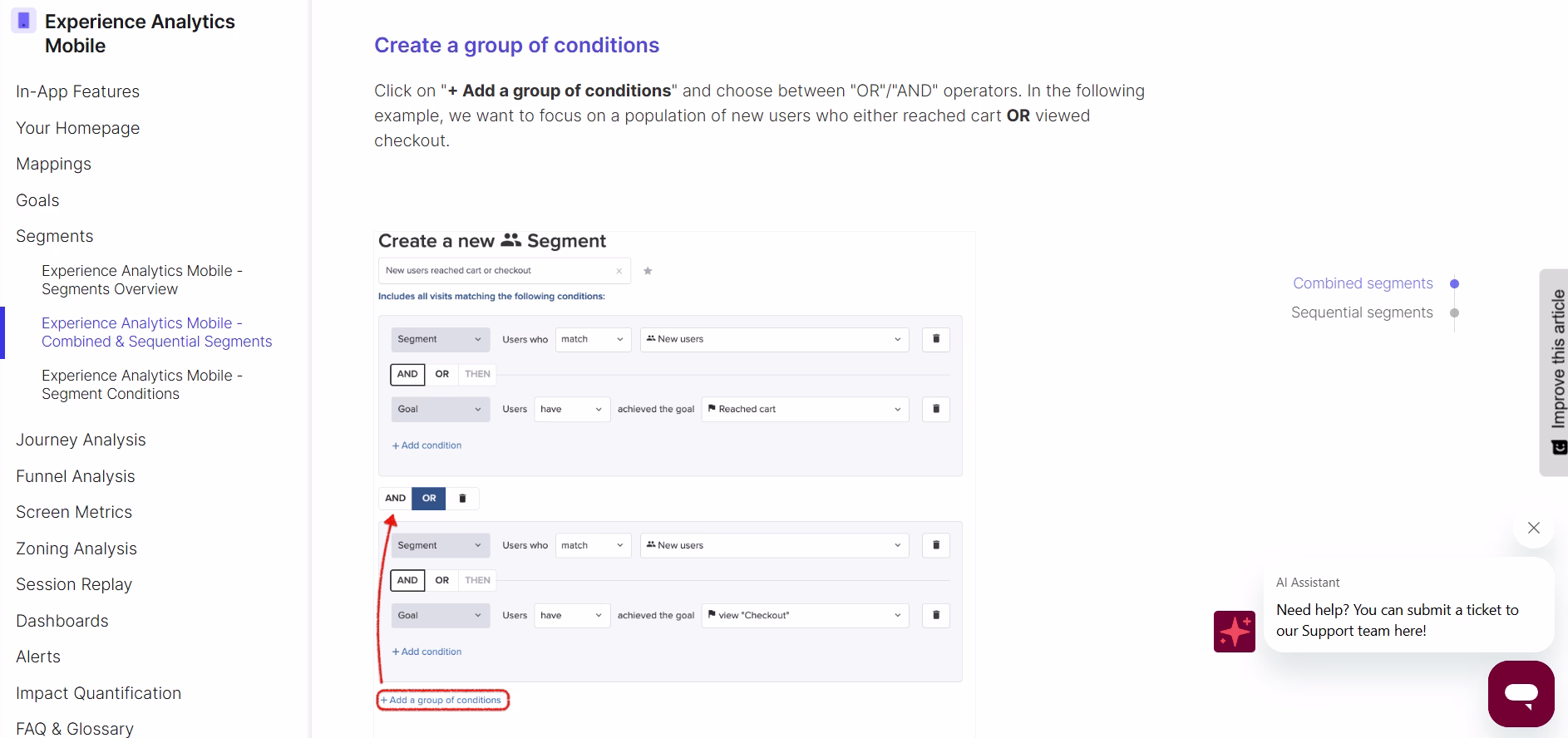Image resolution: width=1568 pixels, height=738 pixels.
Task: Switch group operator to AND
Action: (x=395, y=499)
